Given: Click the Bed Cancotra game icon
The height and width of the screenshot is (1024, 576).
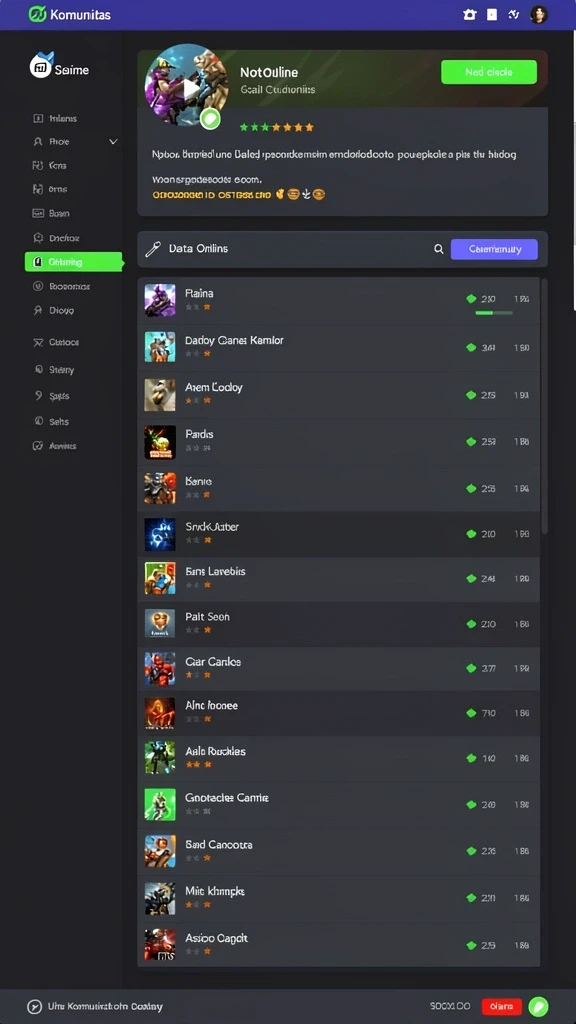Looking at the screenshot, I should tap(160, 851).
